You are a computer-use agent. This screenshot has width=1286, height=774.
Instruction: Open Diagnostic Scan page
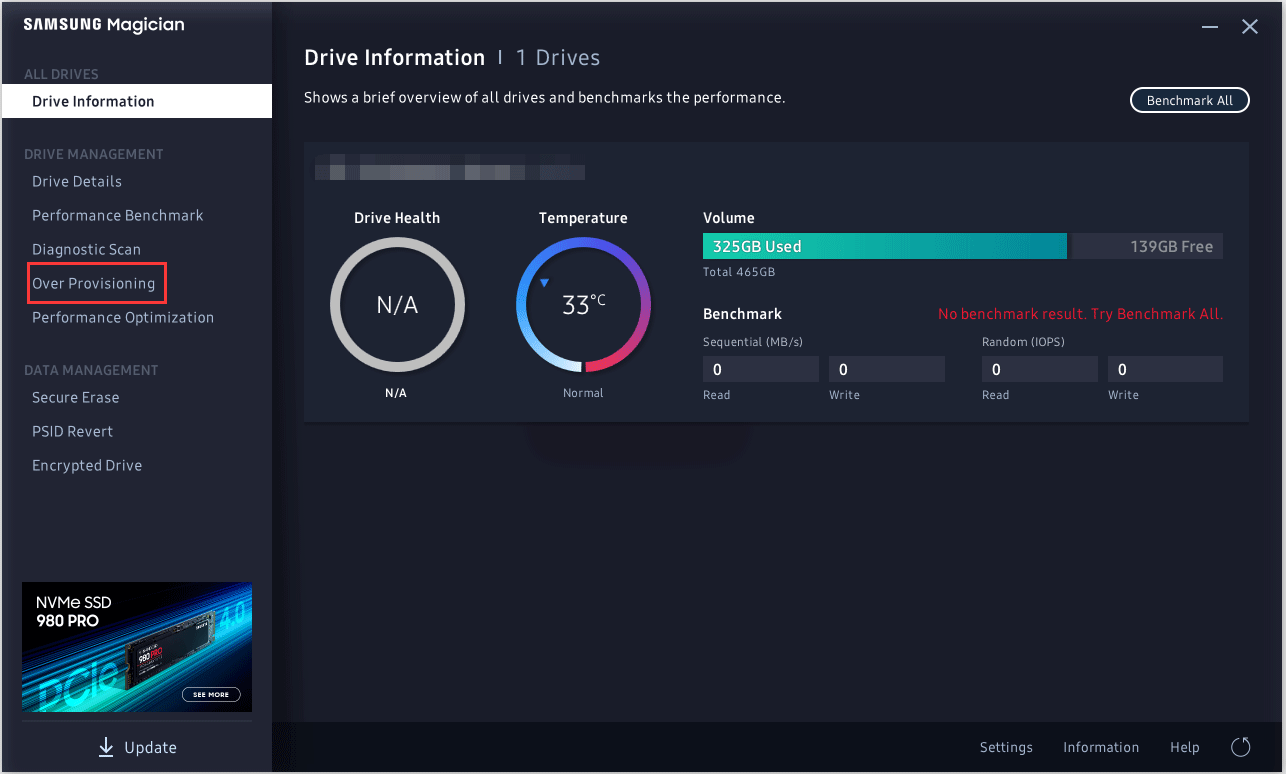click(86, 249)
